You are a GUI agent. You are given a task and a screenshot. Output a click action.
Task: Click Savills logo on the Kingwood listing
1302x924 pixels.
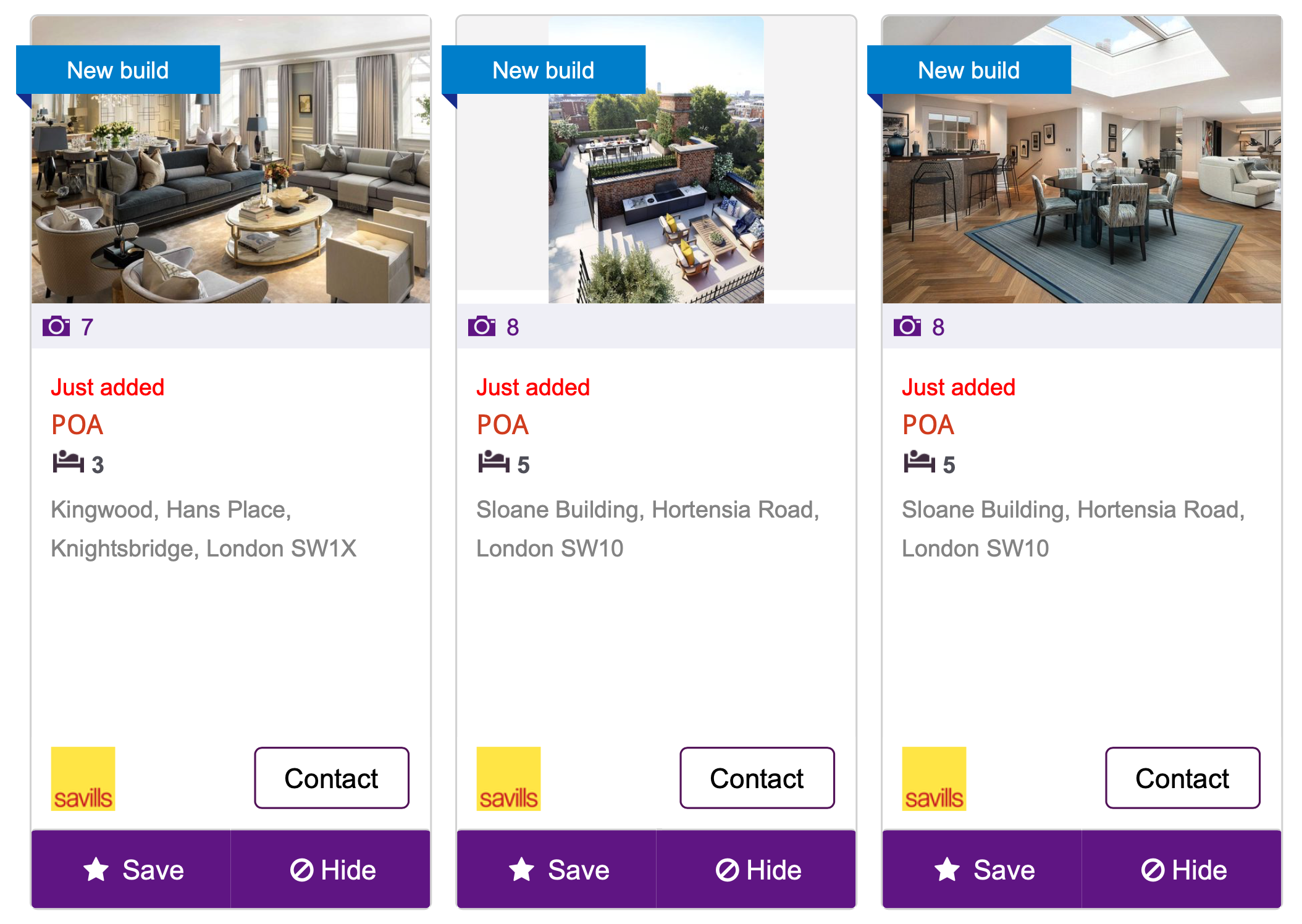pos(83,778)
